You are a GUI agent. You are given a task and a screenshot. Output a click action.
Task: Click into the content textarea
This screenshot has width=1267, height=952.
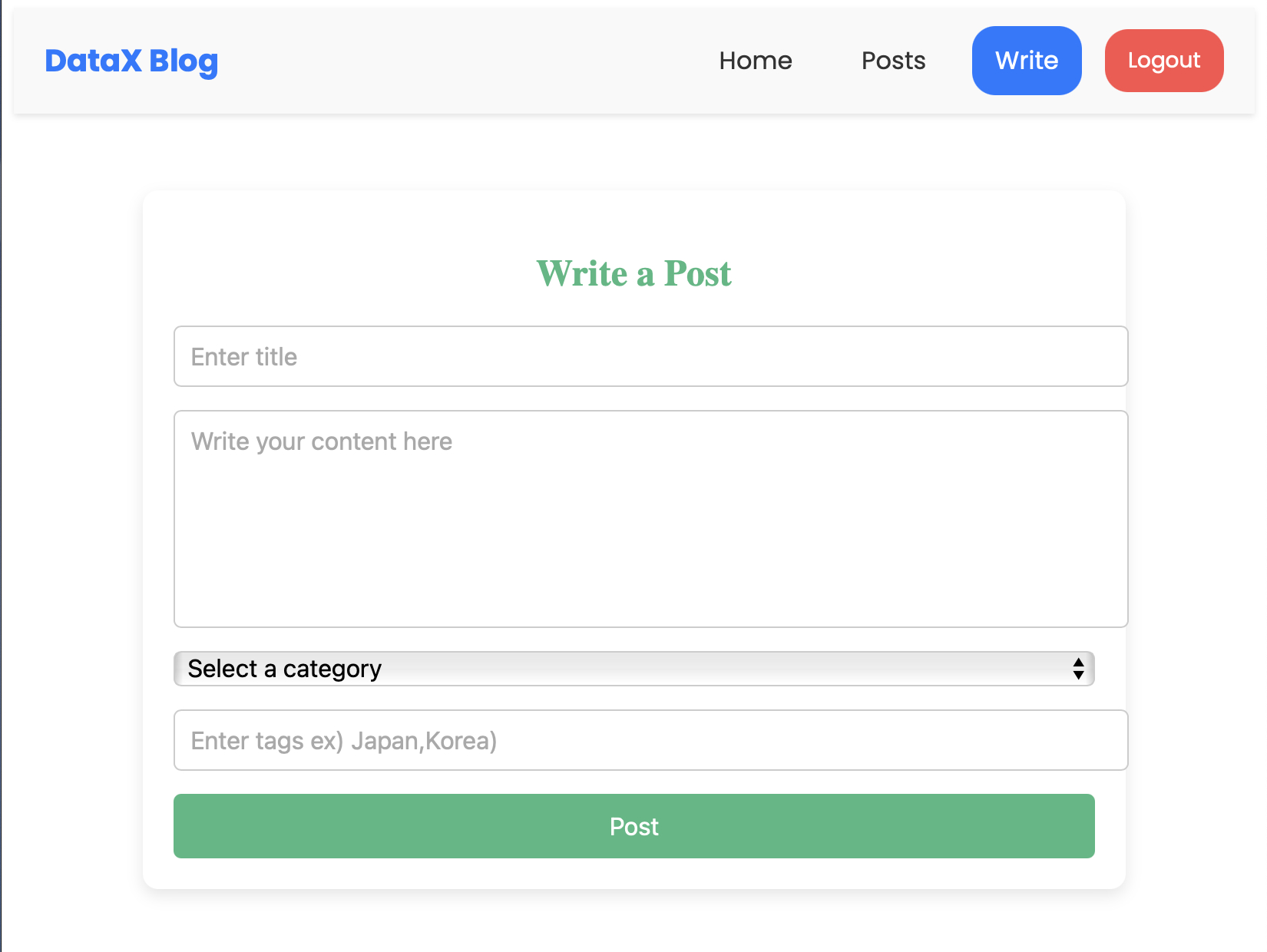point(651,519)
